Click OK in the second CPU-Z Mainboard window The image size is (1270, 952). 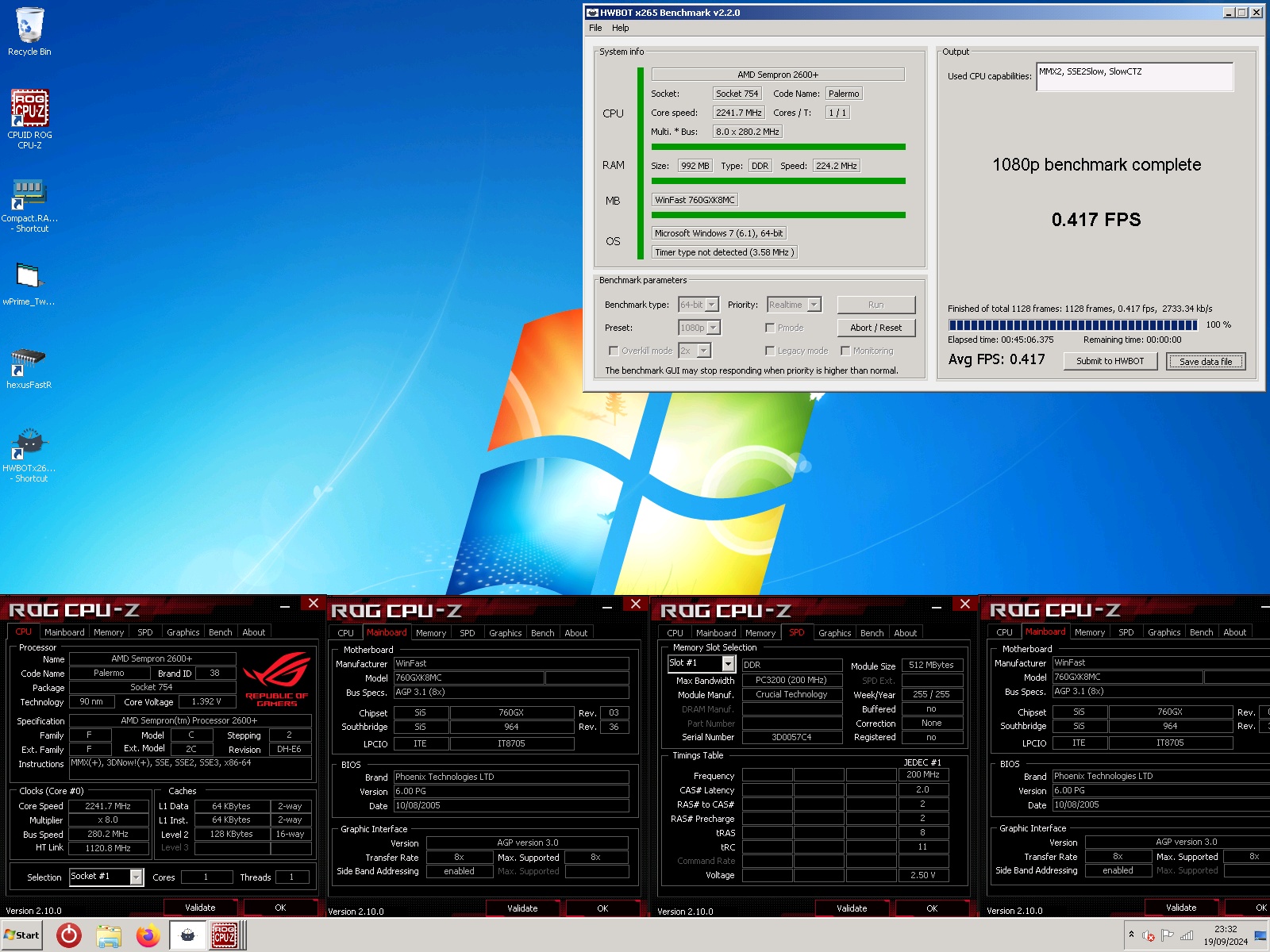coord(603,908)
